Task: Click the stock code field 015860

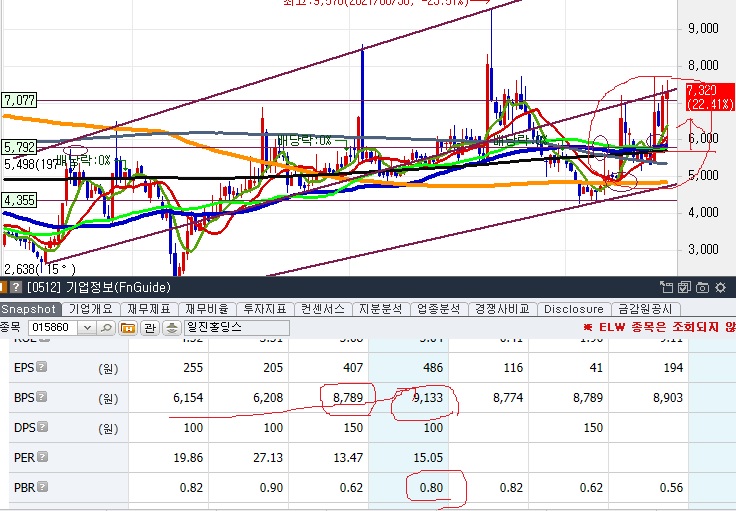Action: (x=54, y=328)
